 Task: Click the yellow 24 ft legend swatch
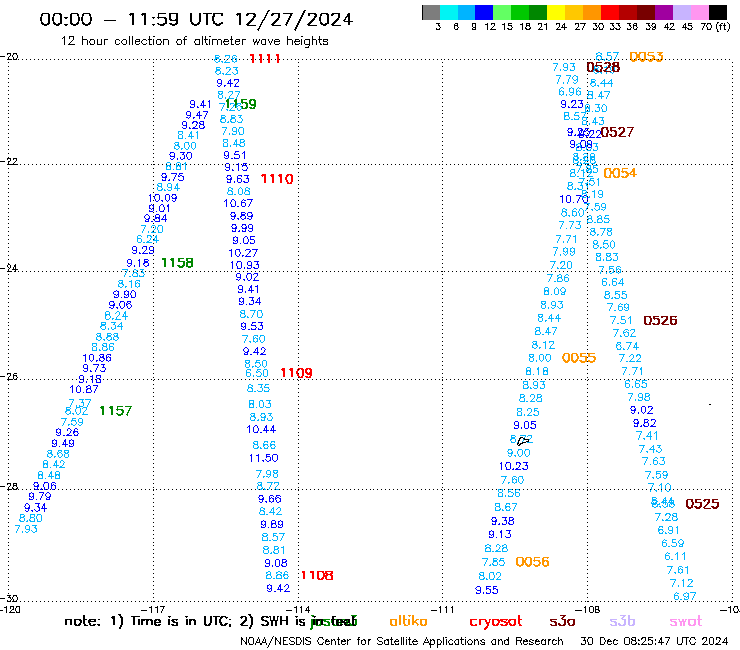tap(556, 13)
